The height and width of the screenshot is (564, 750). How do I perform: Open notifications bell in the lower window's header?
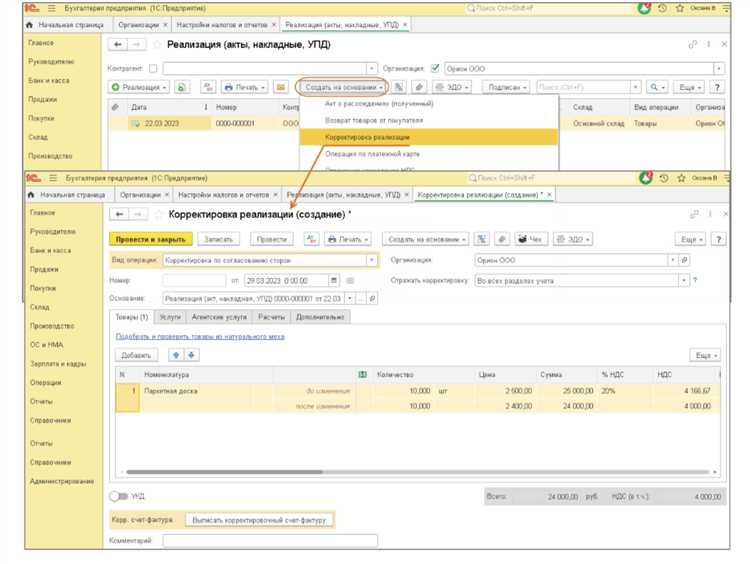point(646,177)
